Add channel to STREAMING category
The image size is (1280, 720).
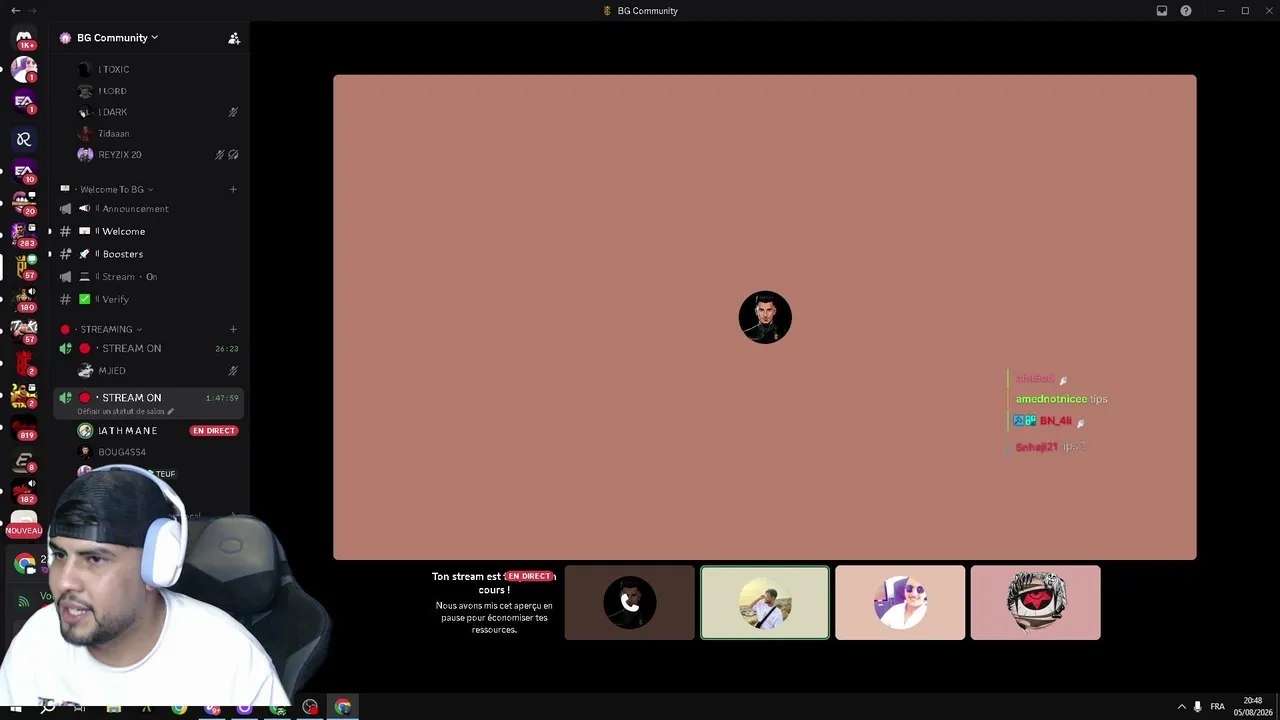tap(233, 329)
